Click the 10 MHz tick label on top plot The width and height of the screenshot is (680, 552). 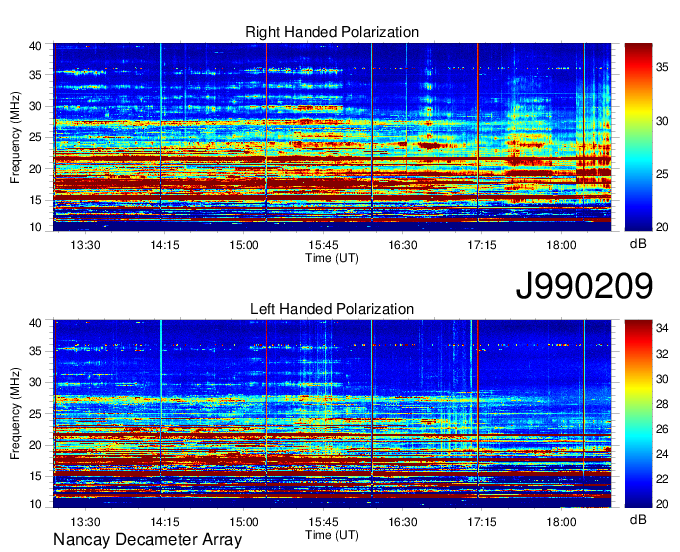click(x=35, y=227)
